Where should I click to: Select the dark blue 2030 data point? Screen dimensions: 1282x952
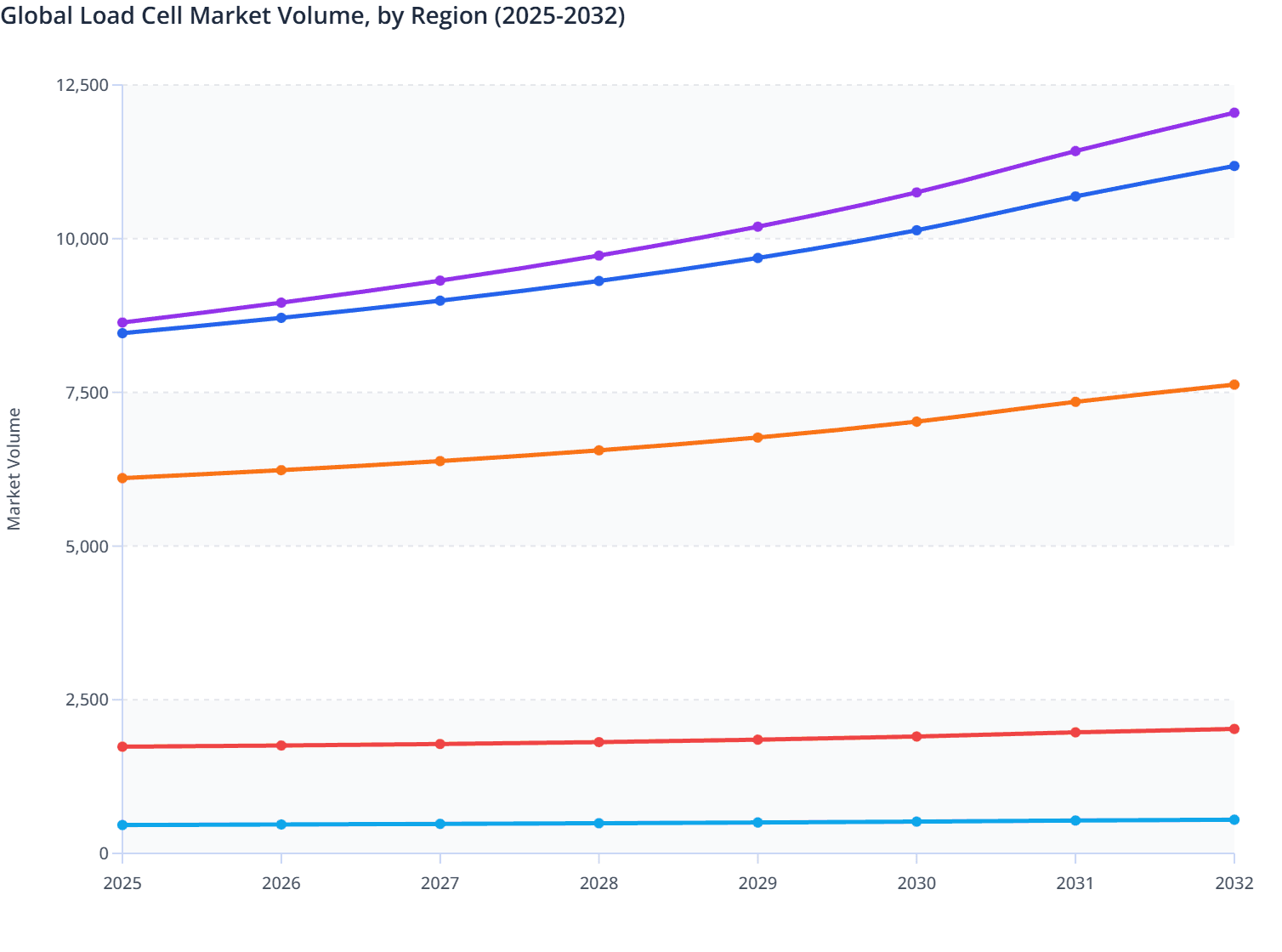916,230
